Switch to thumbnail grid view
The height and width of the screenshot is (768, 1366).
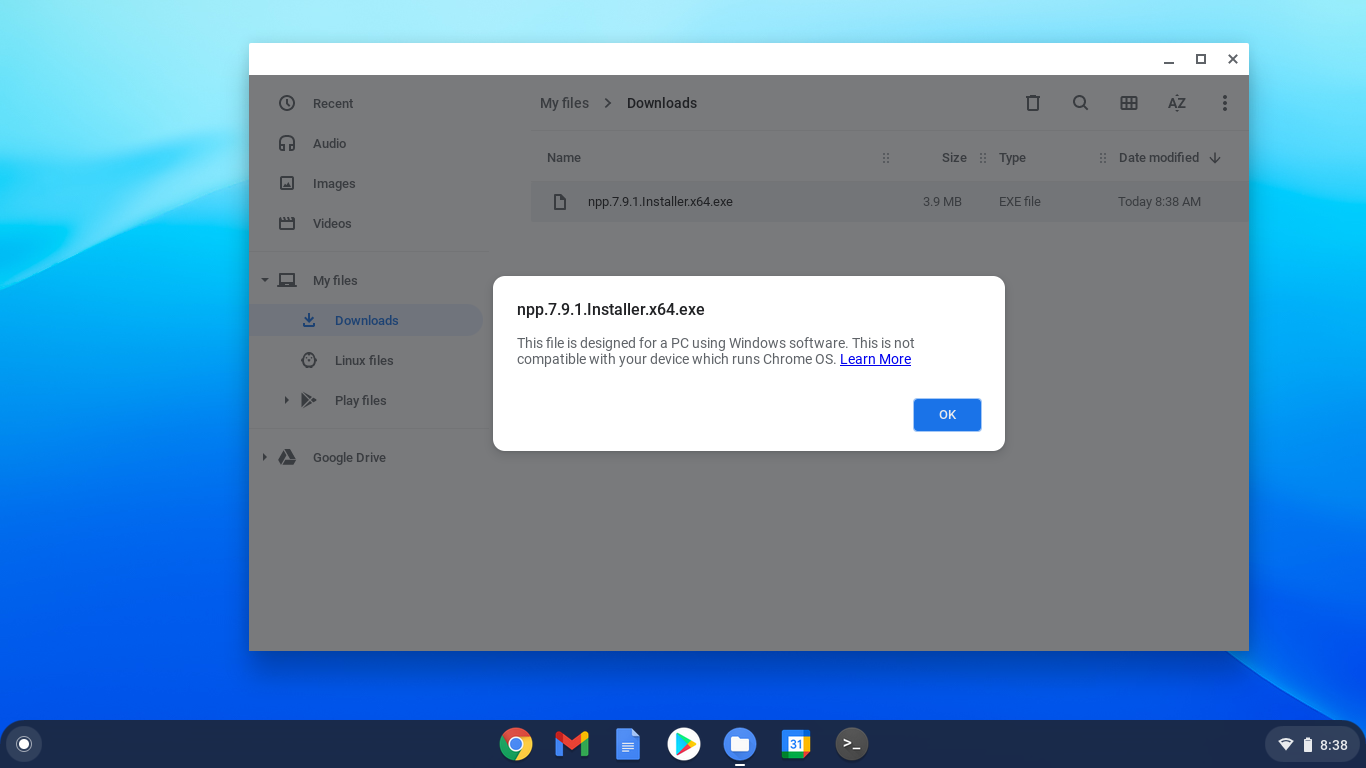click(1129, 103)
